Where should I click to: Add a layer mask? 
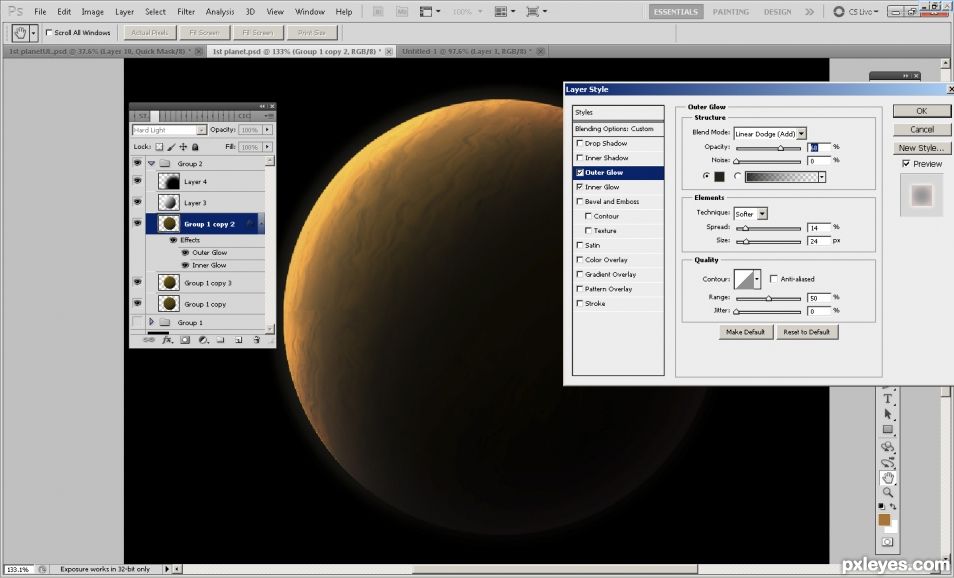pos(185,340)
